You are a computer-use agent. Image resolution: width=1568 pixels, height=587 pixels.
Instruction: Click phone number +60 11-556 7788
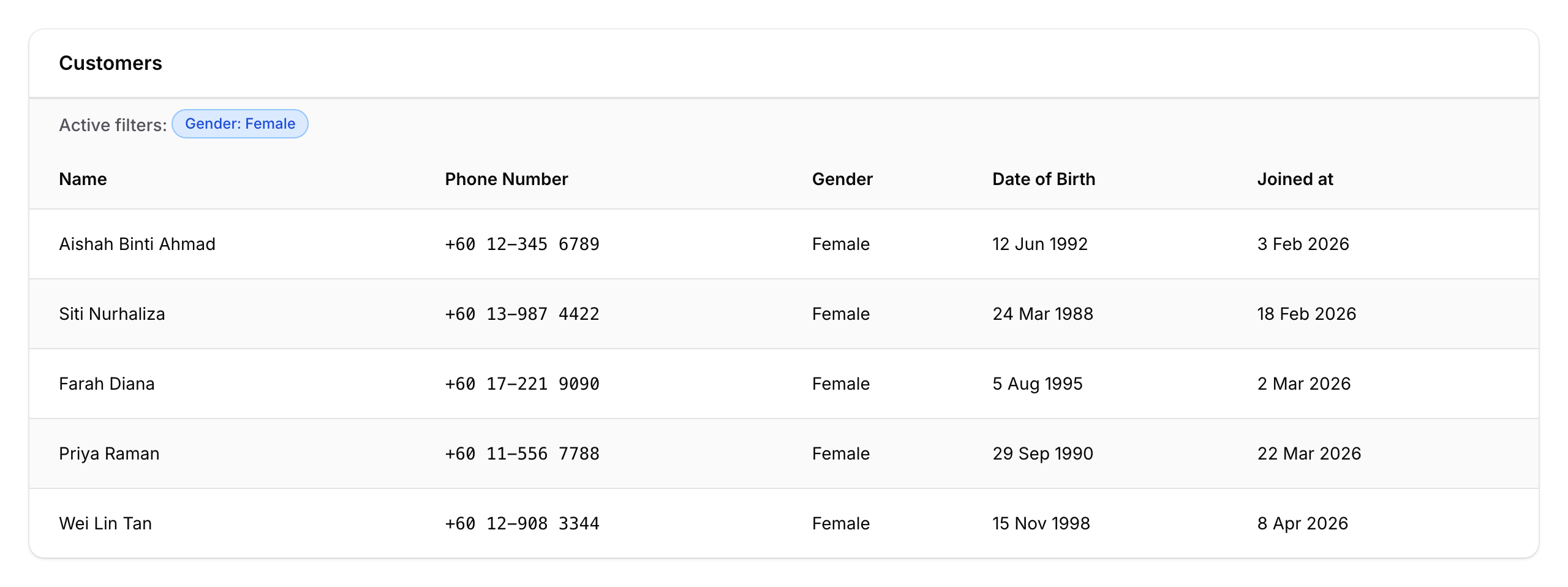[x=522, y=453]
